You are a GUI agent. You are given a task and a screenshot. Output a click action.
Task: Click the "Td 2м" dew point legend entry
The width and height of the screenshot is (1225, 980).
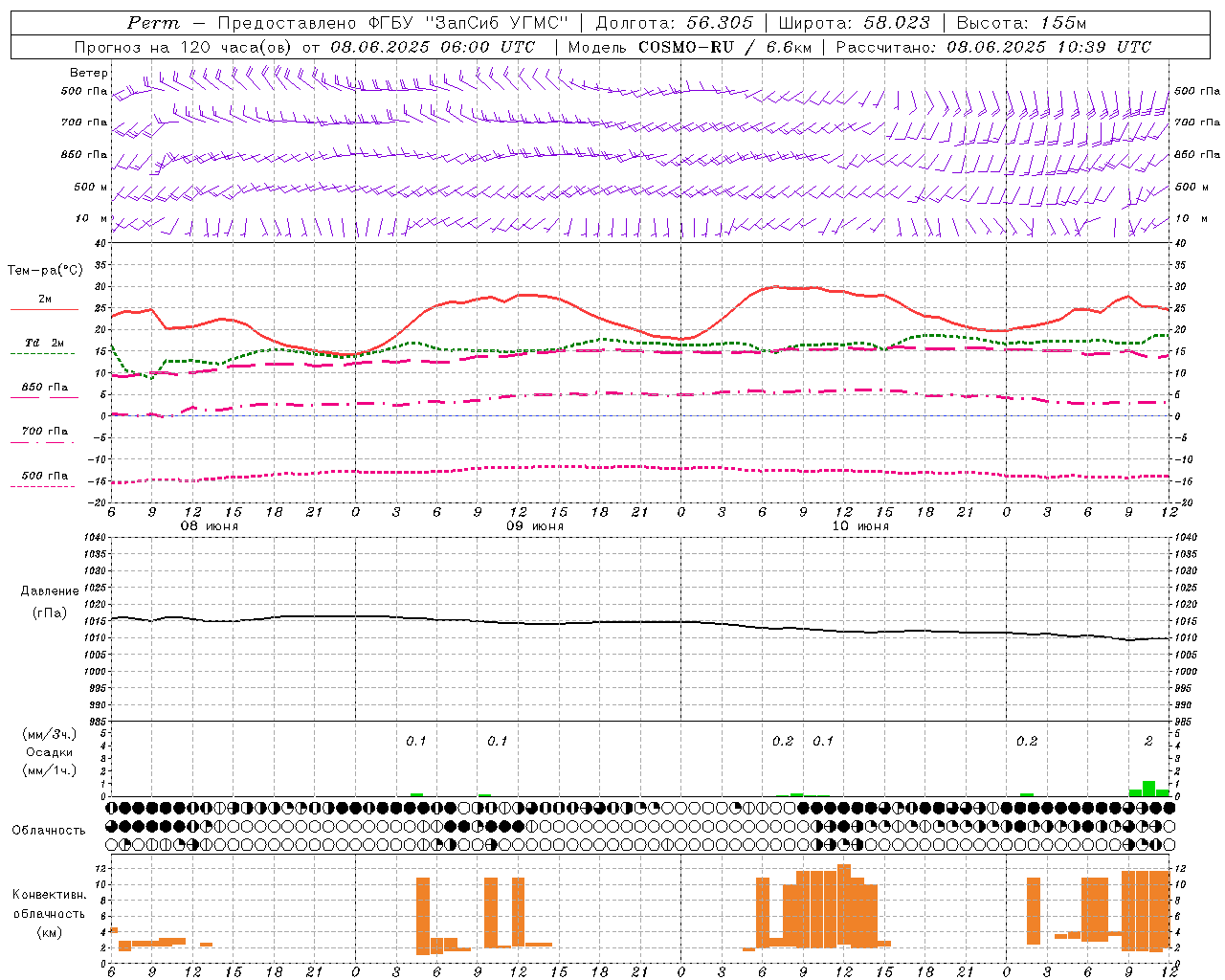click(45, 343)
